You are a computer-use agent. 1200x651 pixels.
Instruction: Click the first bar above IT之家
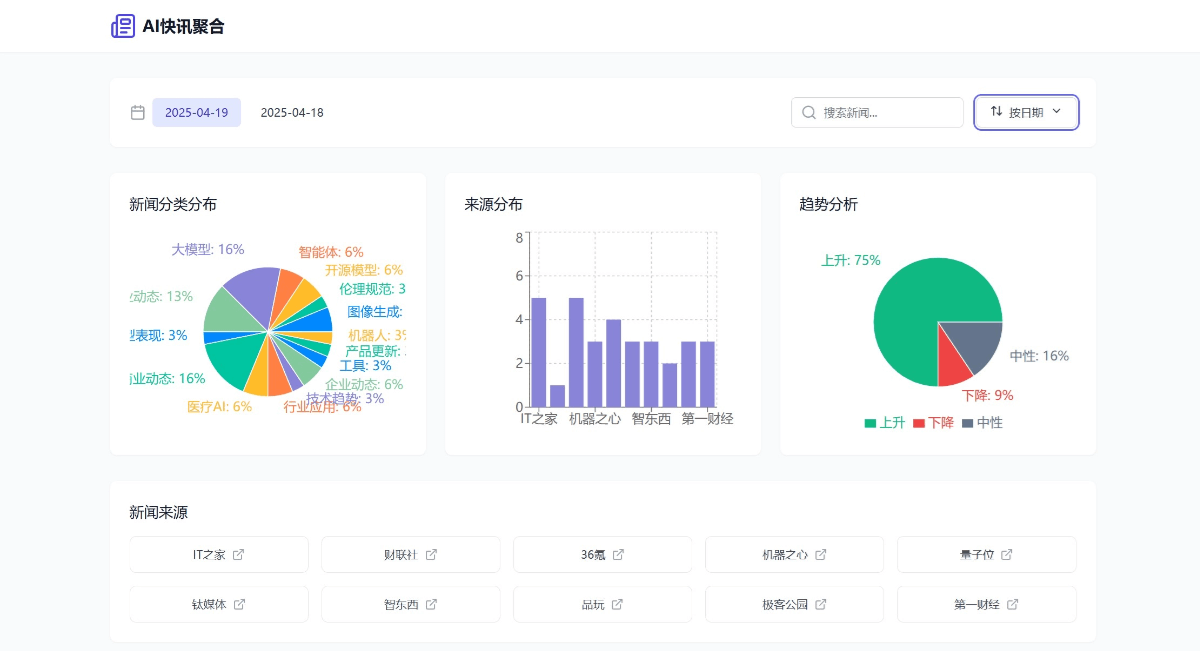click(x=538, y=352)
